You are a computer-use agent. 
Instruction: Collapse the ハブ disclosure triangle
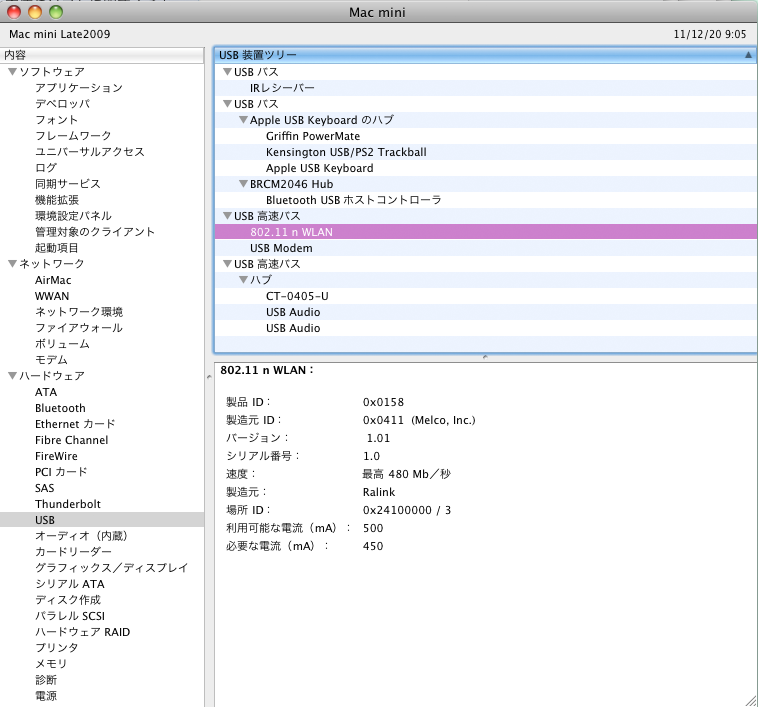(243, 280)
